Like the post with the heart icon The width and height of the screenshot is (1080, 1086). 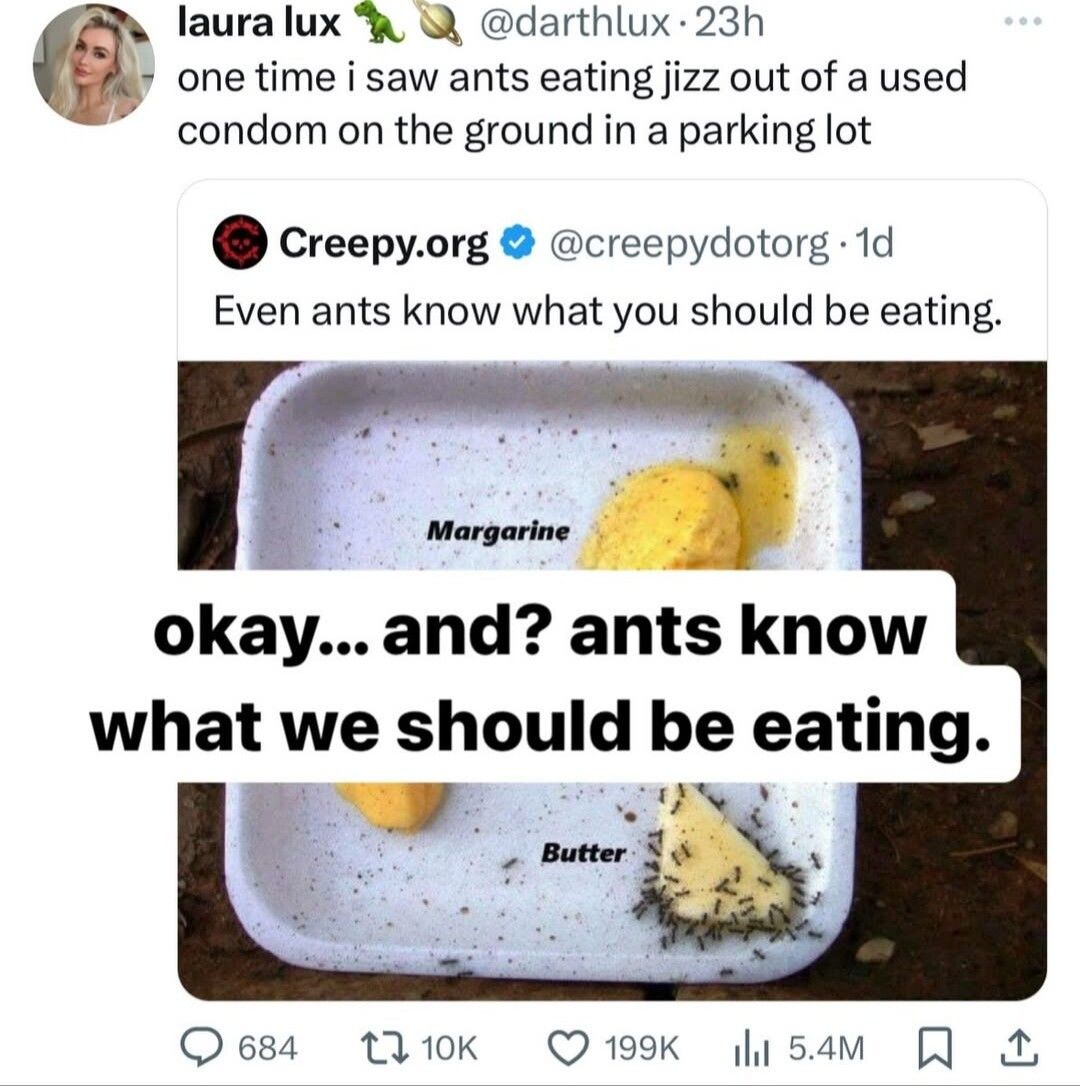pyautogui.click(x=572, y=1047)
